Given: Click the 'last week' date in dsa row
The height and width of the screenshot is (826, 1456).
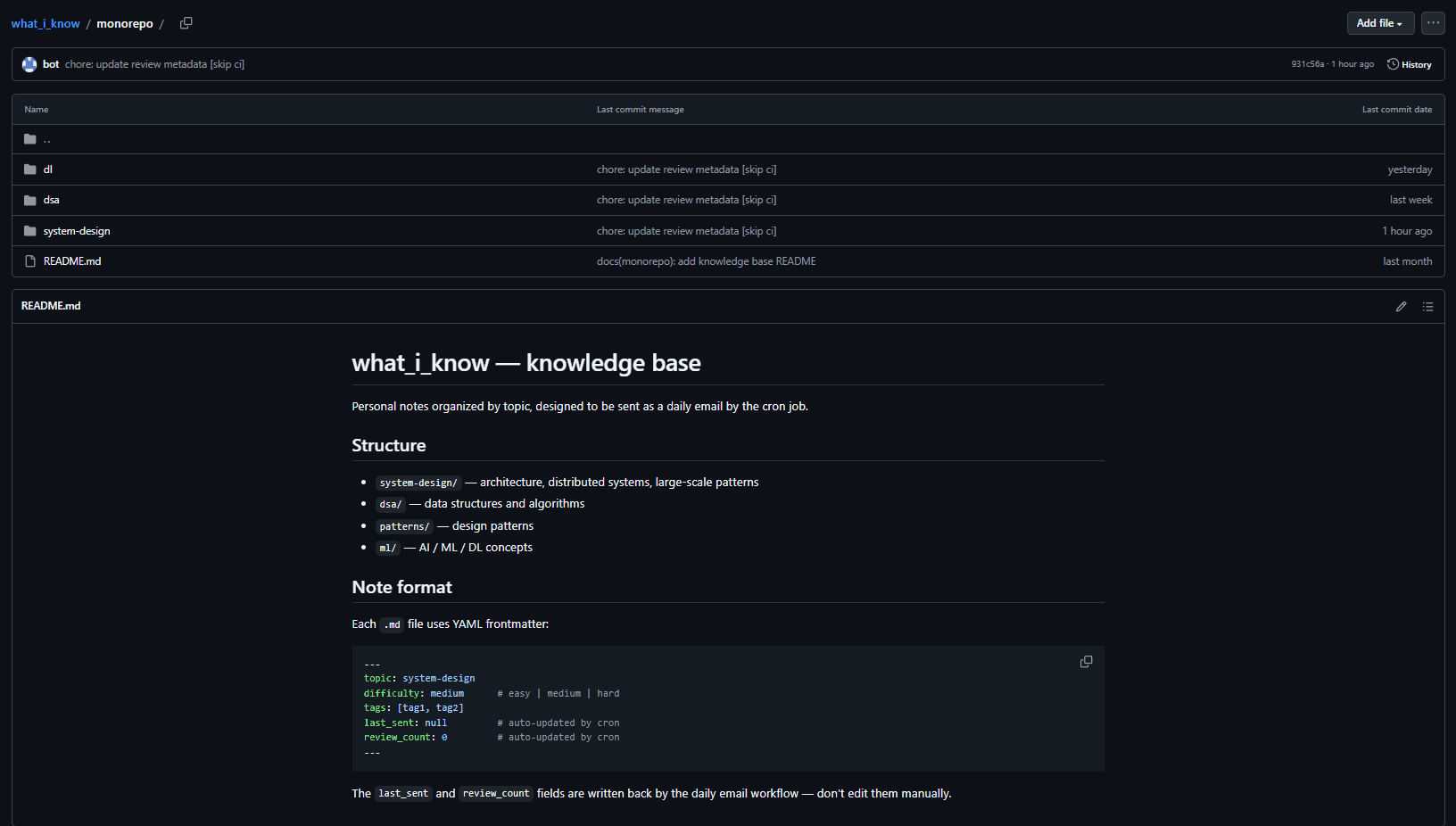Looking at the screenshot, I should pos(1410,200).
